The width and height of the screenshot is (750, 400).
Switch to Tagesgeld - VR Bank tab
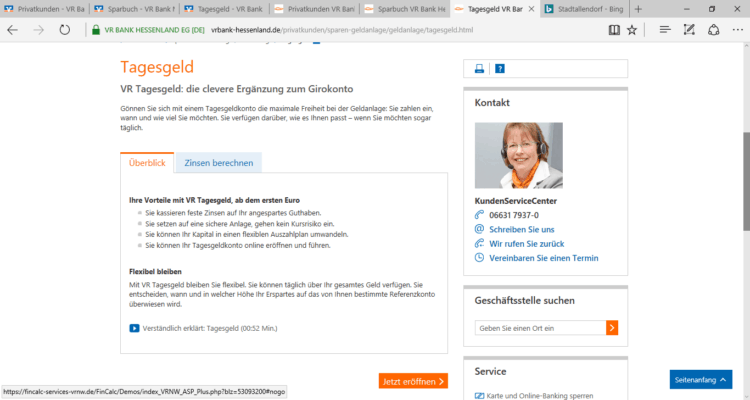[x=224, y=9]
